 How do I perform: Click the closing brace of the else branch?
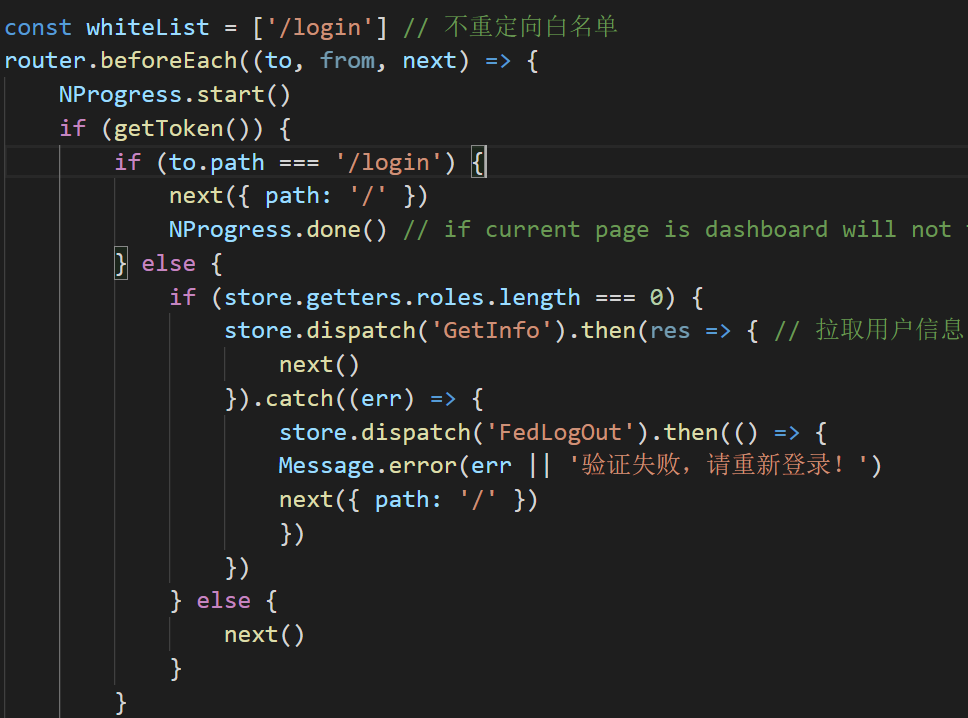click(x=176, y=667)
